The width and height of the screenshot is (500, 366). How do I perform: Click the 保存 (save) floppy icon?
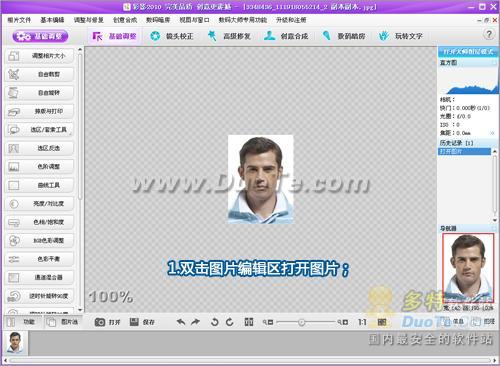134,322
